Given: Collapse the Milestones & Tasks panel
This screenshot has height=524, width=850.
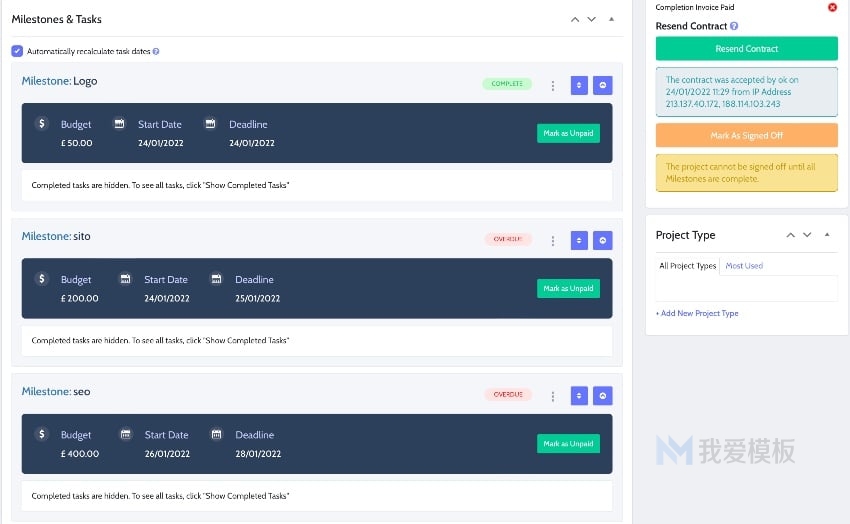Looking at the screenshot, I should click(611, 19).
